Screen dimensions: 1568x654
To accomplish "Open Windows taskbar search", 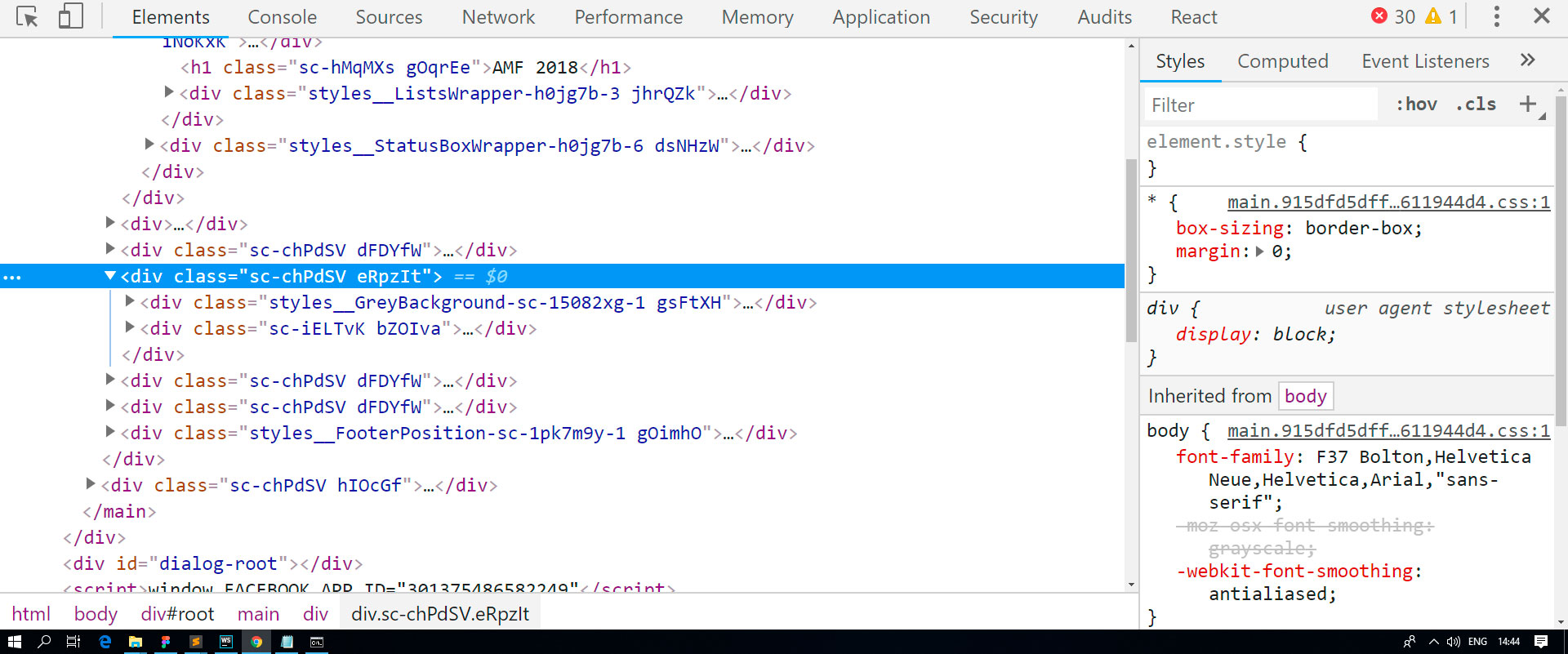I will (44, 642).
